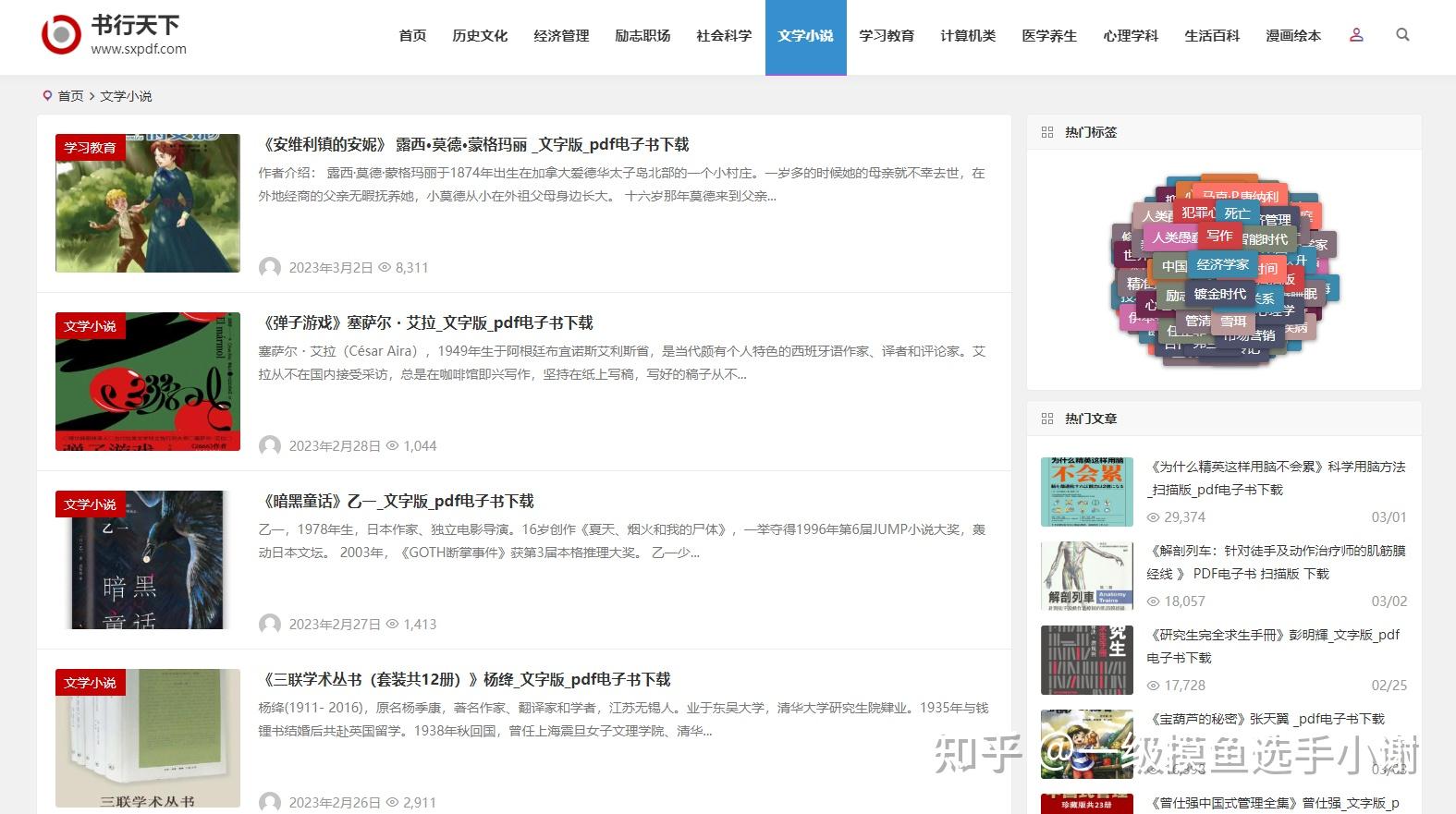The width and height of the screenshot is (1456, 814).
Task: Click the eye icon beside 17,728 views
Action: click(1153, 686)
